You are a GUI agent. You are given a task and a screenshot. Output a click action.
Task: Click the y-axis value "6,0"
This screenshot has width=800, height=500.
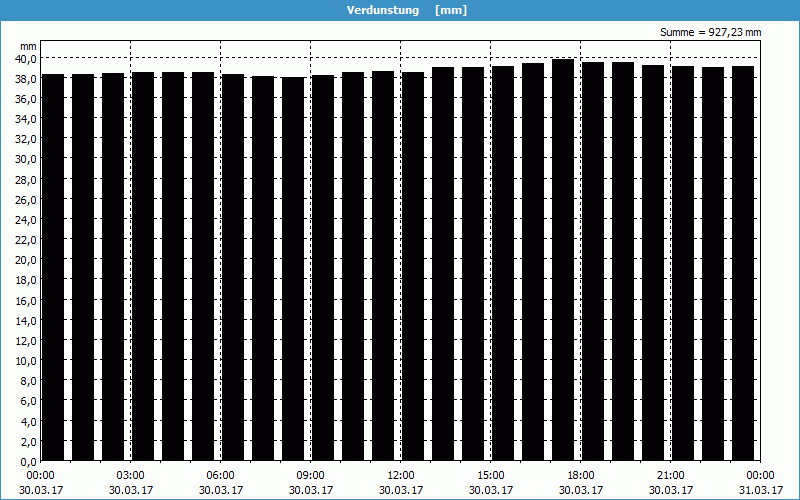pos(28,401)
